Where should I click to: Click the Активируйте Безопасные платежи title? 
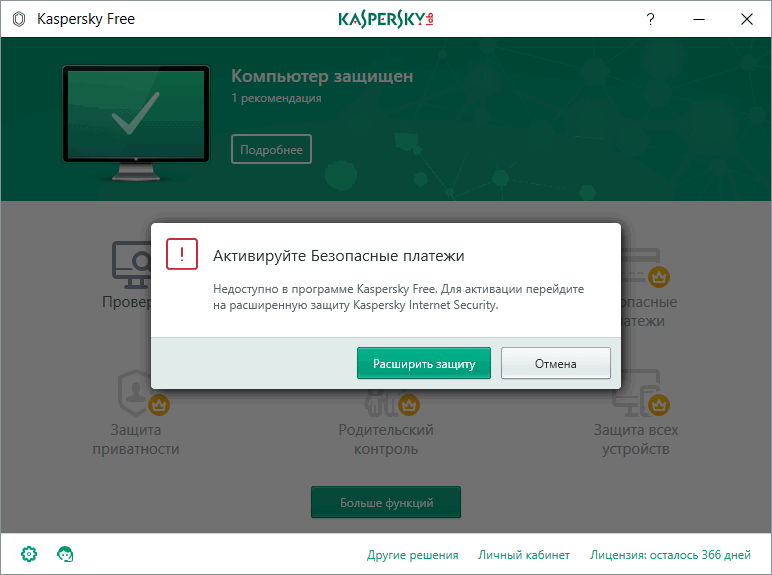tap(339, 256)
